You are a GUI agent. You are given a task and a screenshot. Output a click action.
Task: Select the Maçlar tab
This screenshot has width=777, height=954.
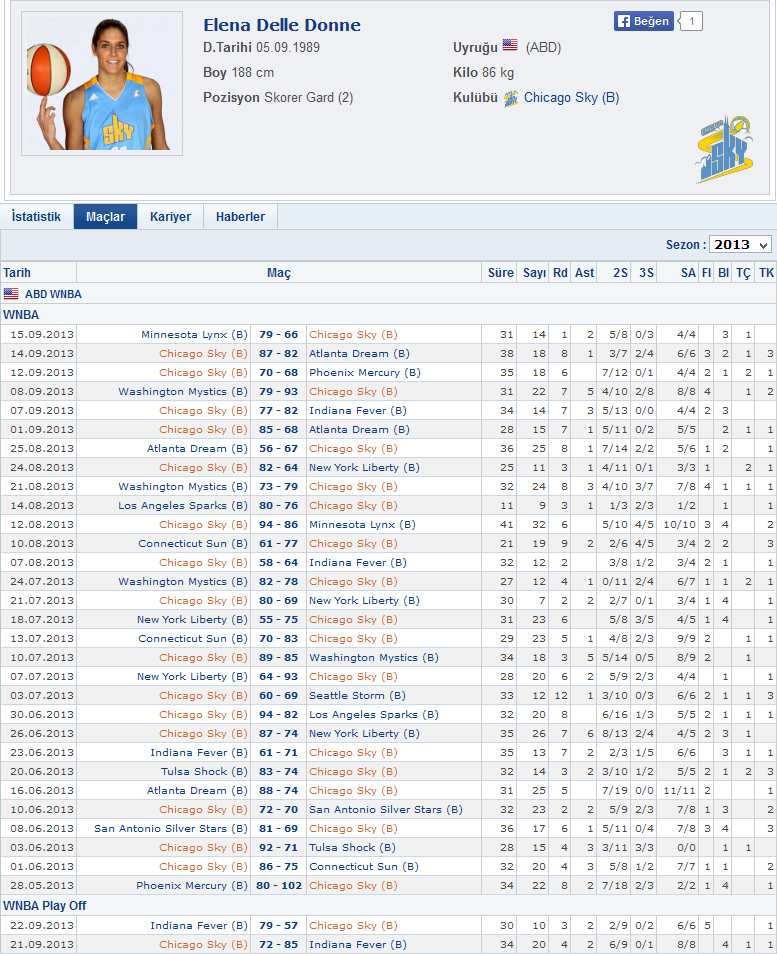(105, 217)
